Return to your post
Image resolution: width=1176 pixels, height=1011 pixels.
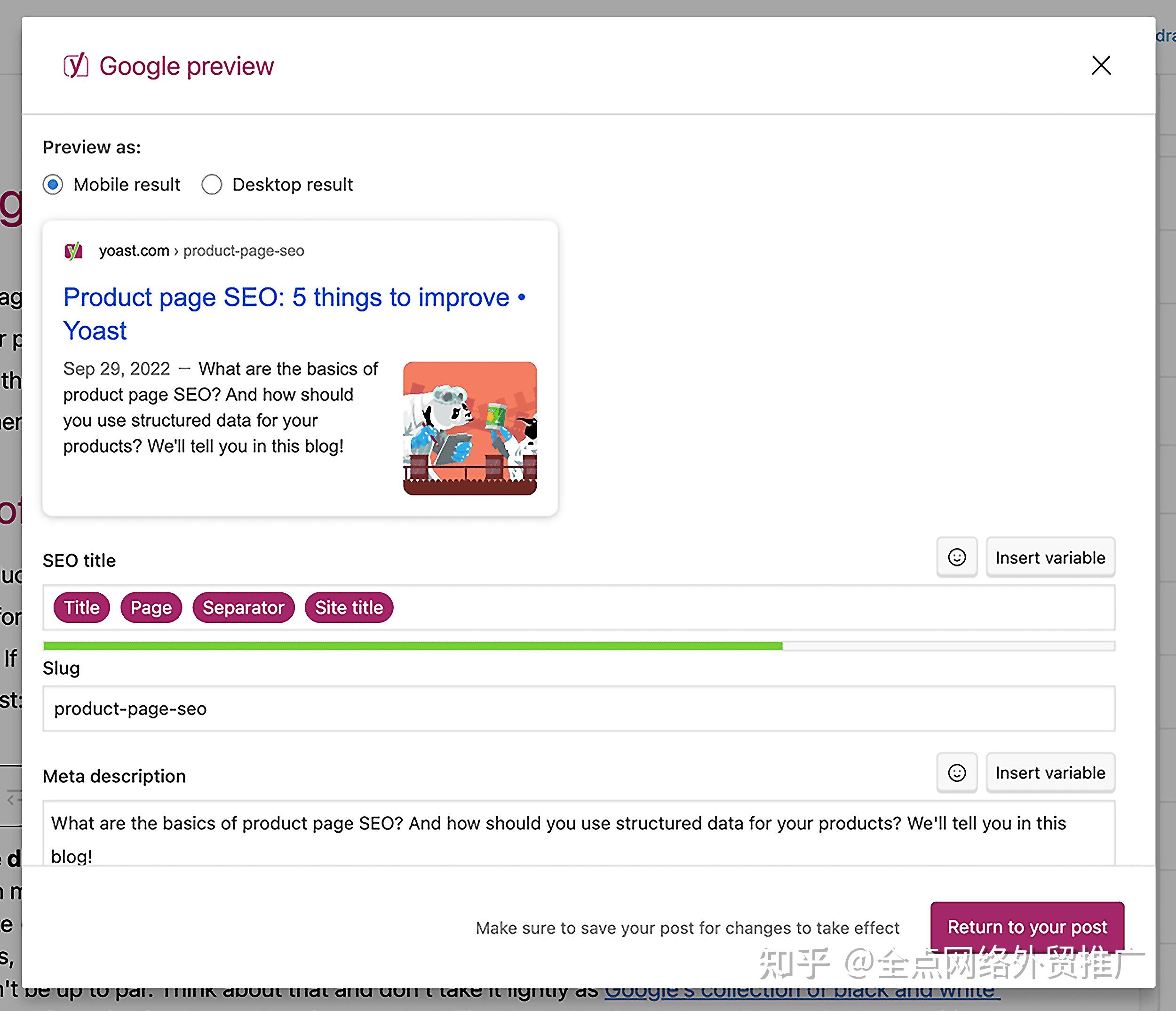[1027, 927]
